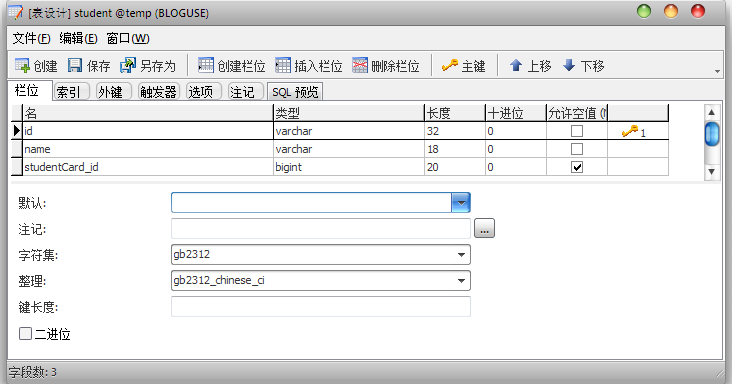The height and width of the screenshot is (384, 732).
Task: Expand the 默认 default value dropdown
Action: point(461,203)
